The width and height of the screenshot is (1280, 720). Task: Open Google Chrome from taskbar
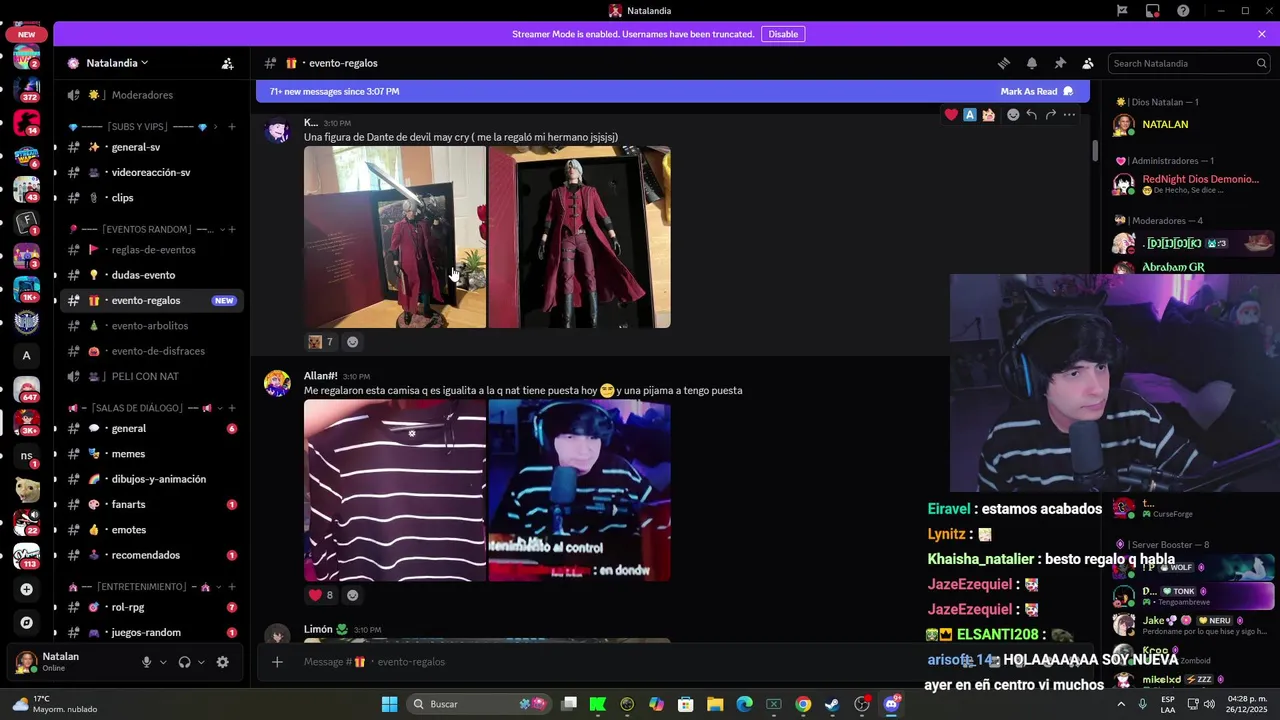click(x=803, y=704)
